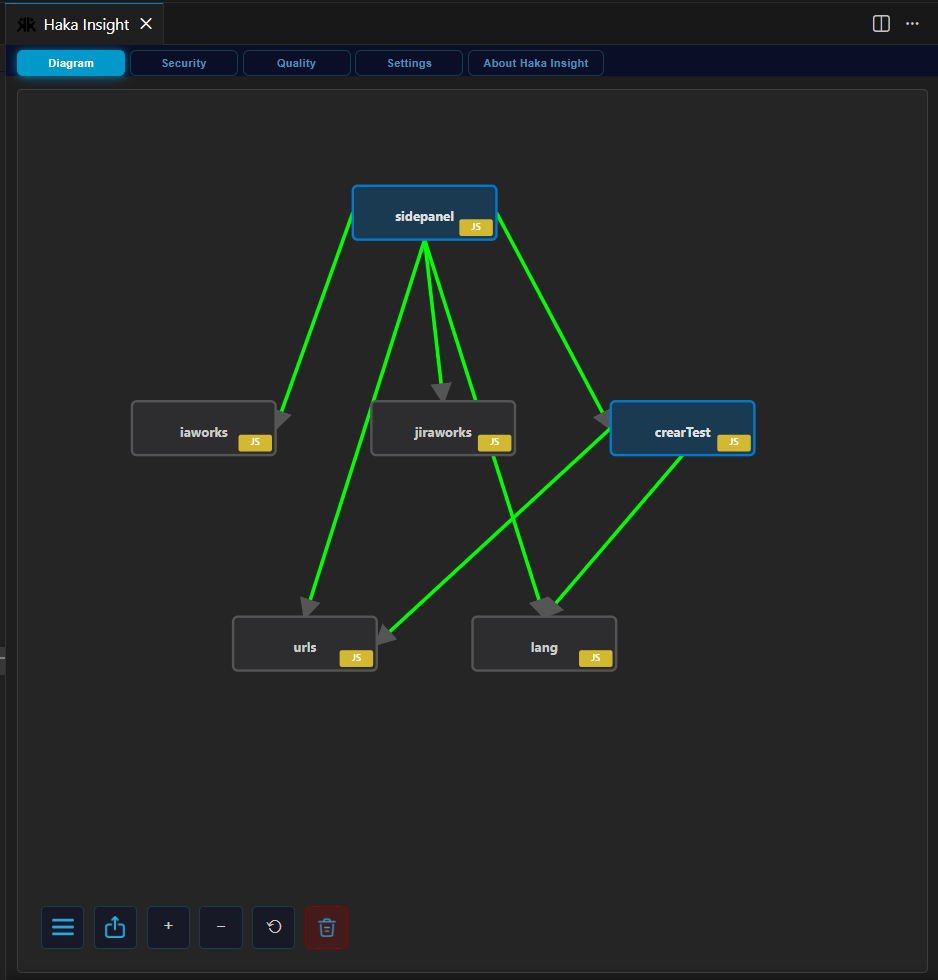Select the crearTest node
The width and height of the screenshot is (938, 980).
tap(682, 428)
